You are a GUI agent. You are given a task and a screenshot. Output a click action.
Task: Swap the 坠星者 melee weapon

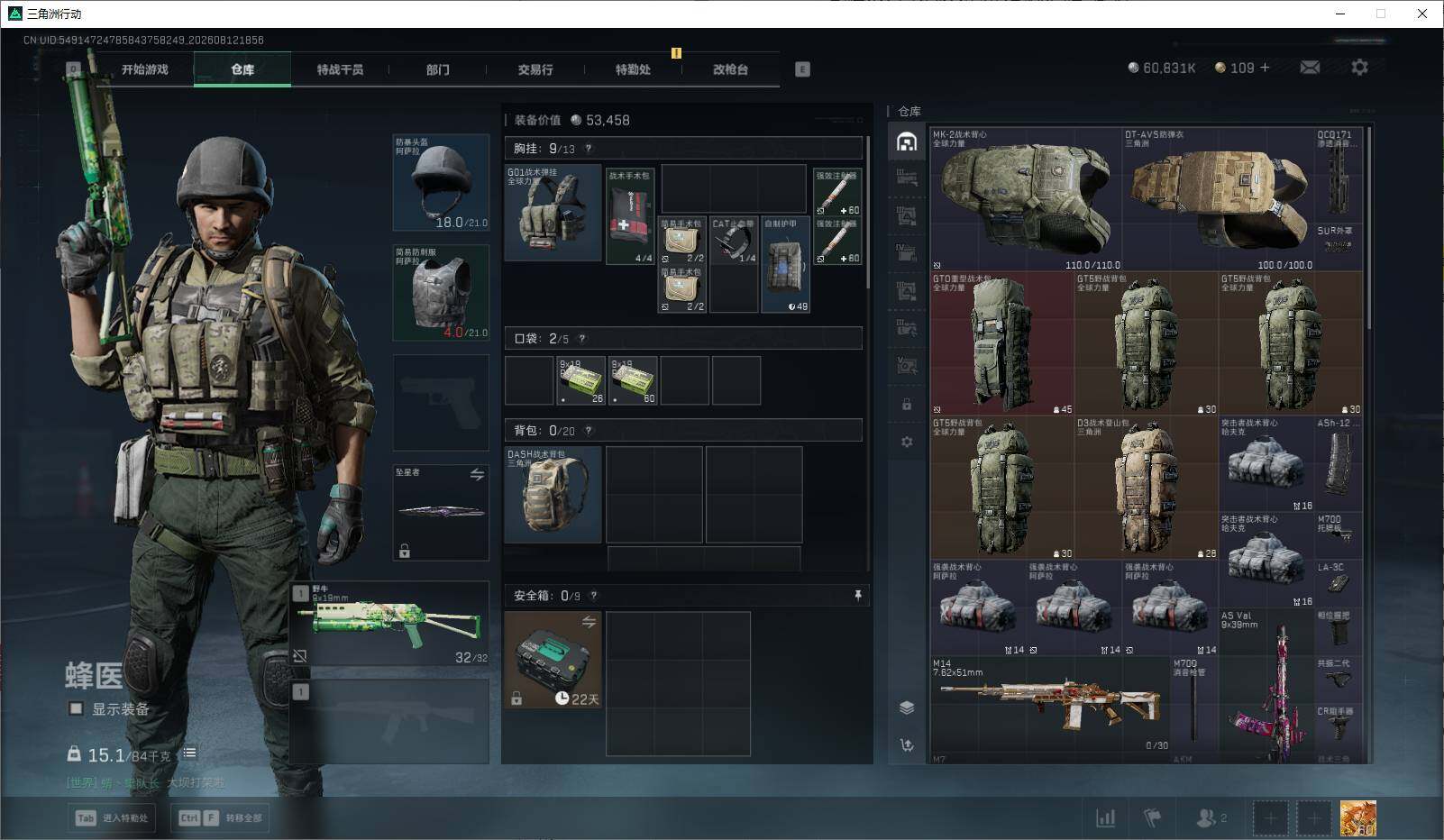[477, 474]
